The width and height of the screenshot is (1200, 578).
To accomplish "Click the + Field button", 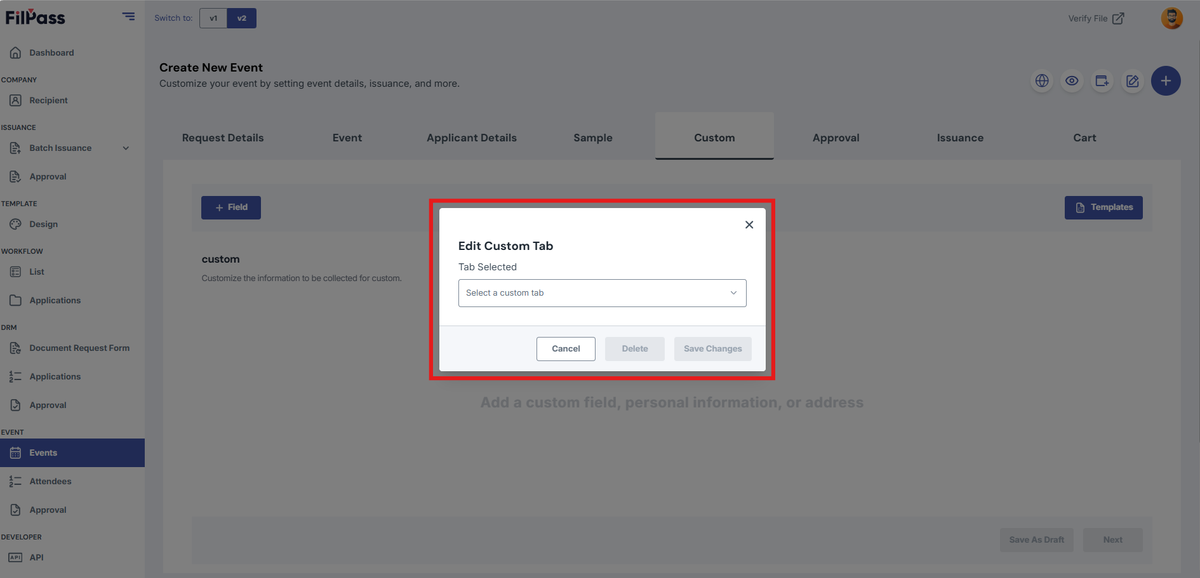I will coord(231,207).
